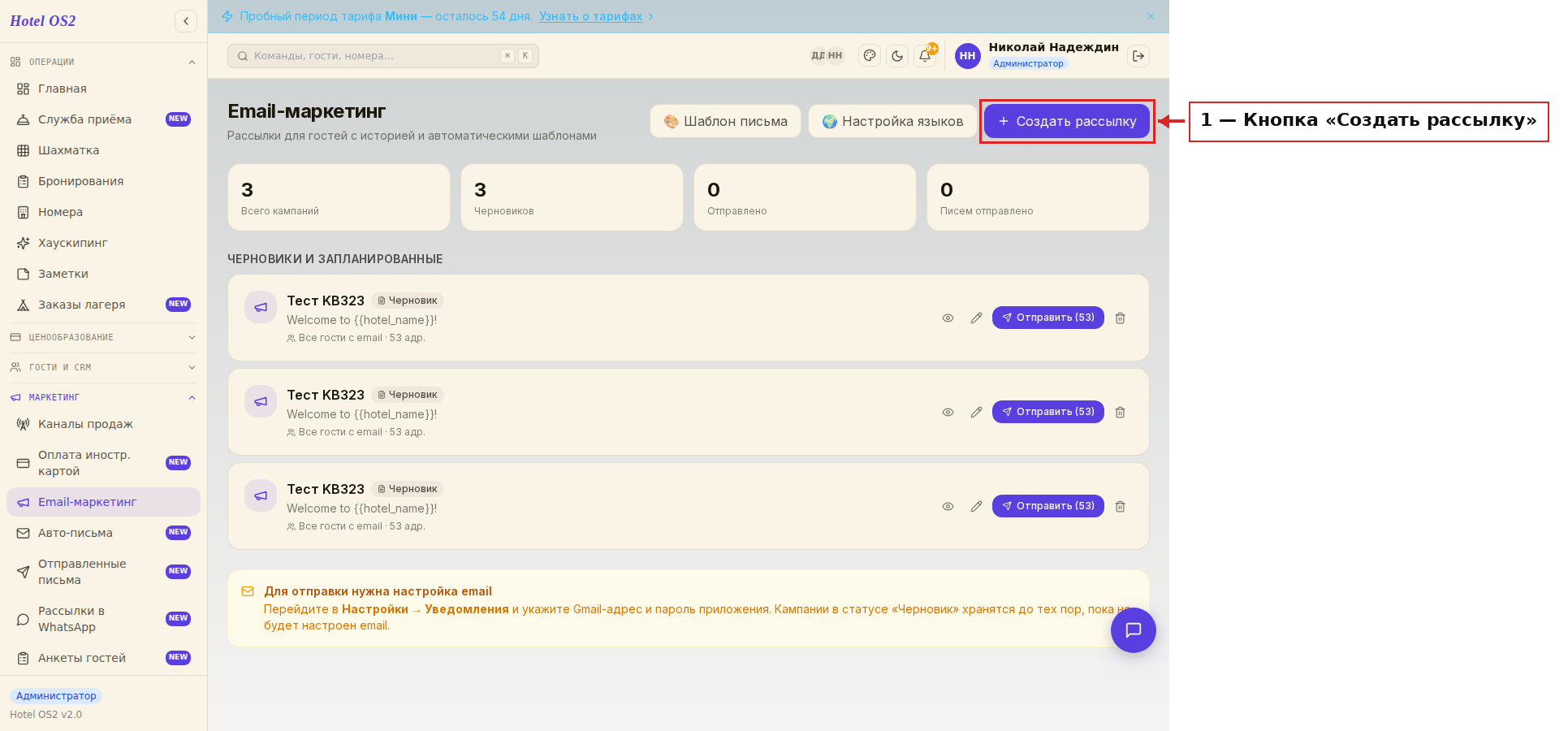Preview the first Тест KB323 draft
Screen dimensions: 1568x731
[x=948, y=318]
